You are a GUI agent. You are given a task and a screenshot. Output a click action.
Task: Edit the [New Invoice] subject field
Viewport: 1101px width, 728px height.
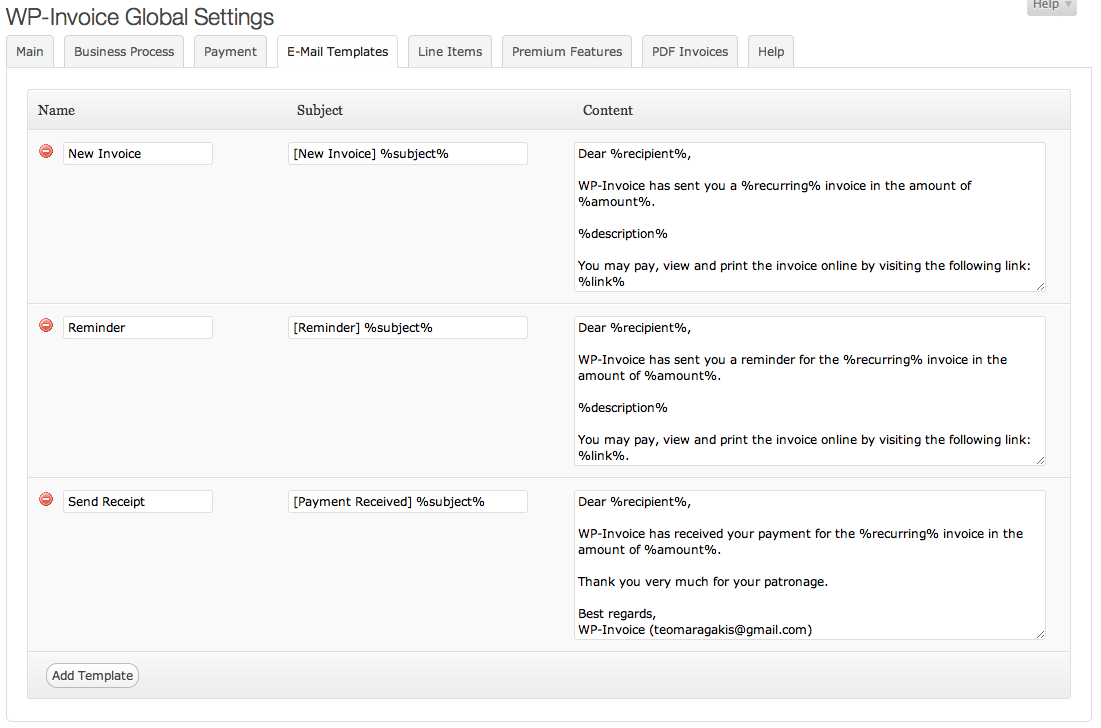(x=407, y=154)
